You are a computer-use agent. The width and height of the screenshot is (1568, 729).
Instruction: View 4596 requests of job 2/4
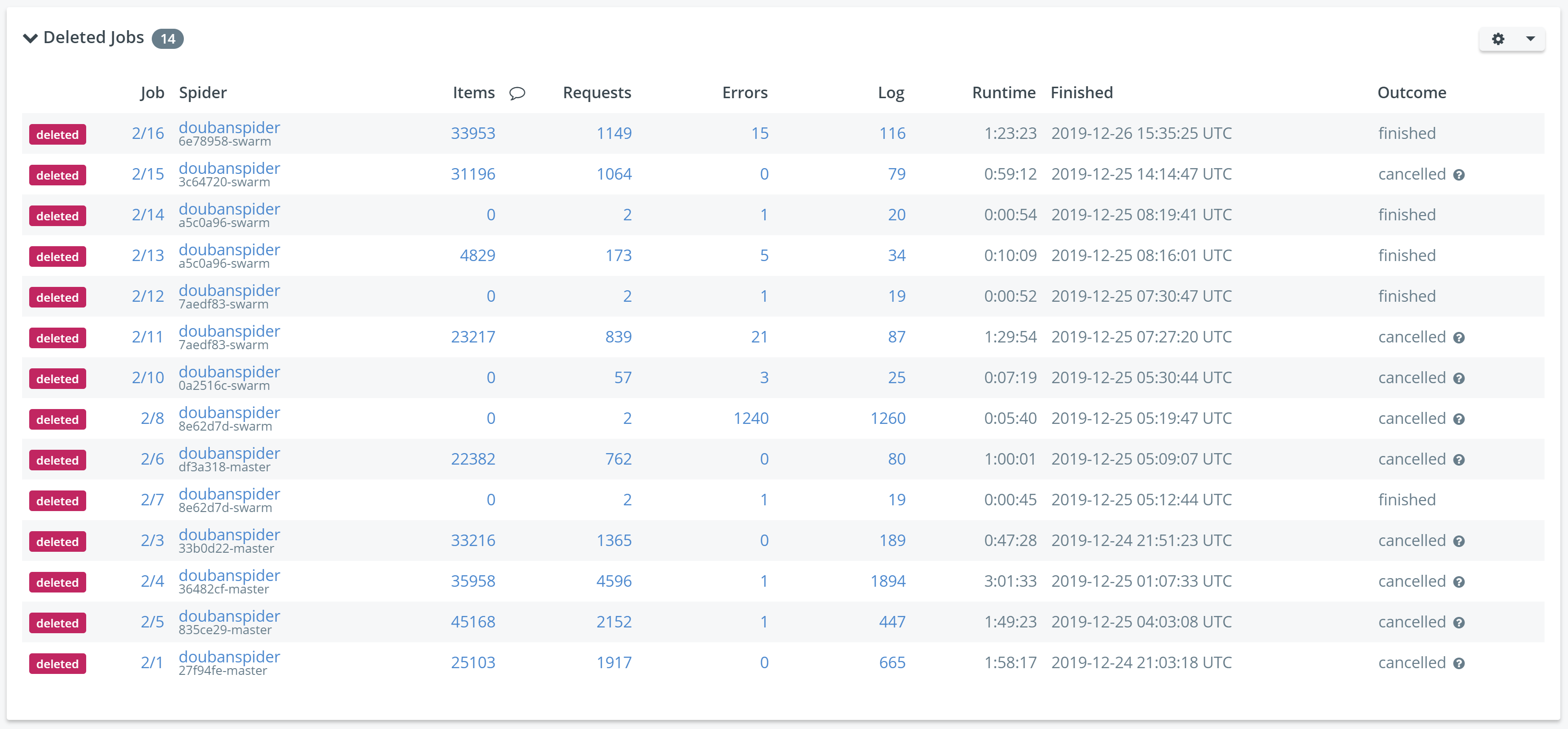614,581
